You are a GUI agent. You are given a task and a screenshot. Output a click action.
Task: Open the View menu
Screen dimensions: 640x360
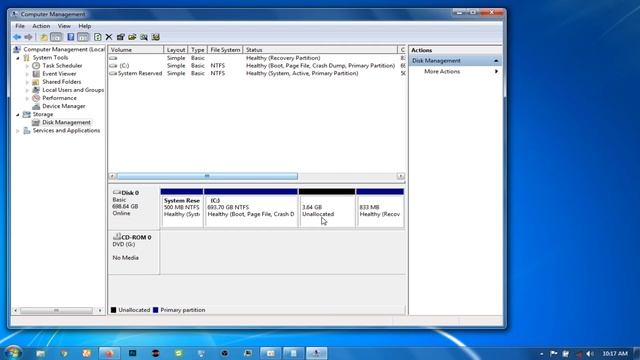coord(64,26)
